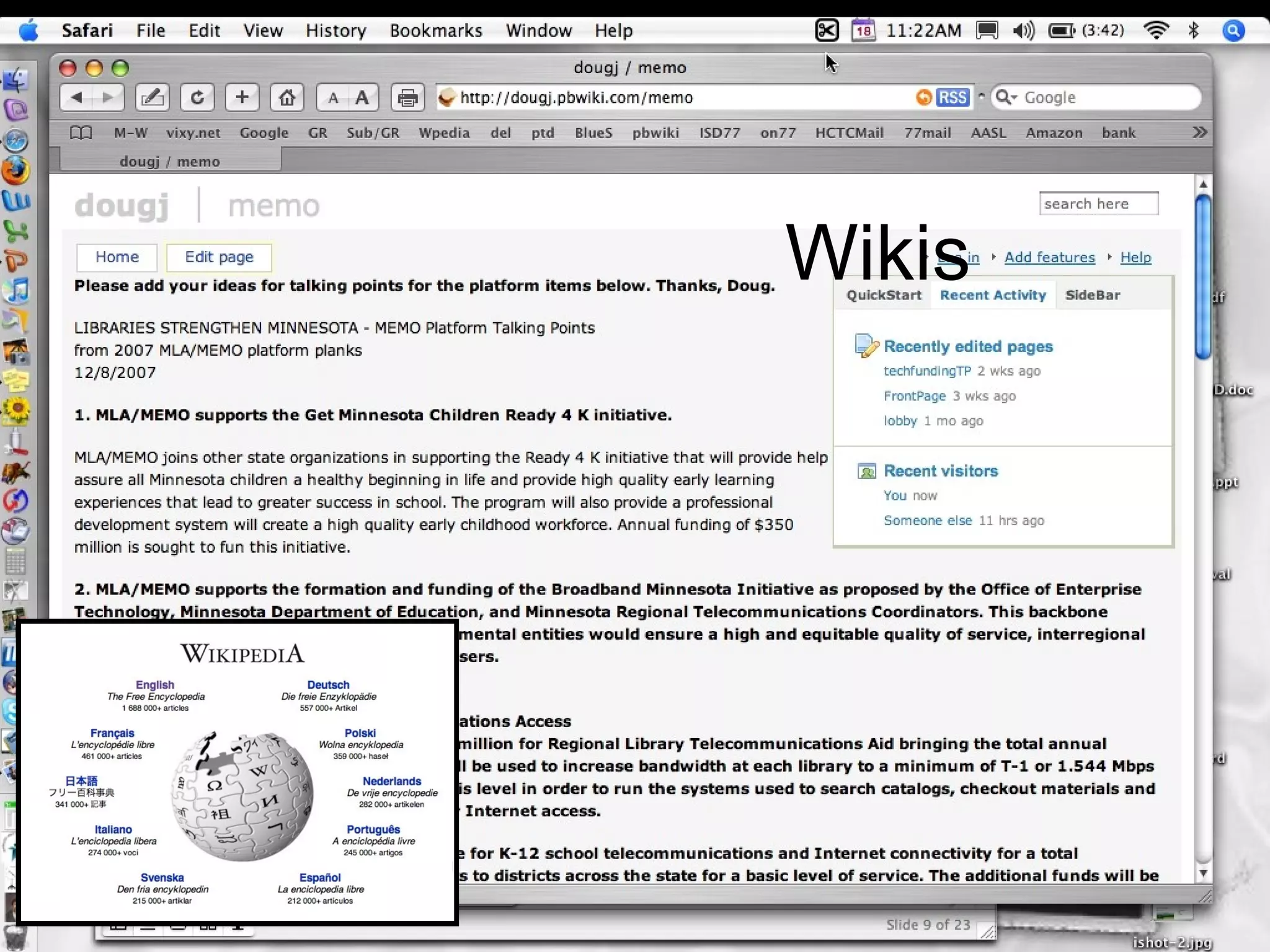Image resolution: width=1270 pixels, height=952 pixels.
Task: Open the Apple menu
Action: tap(28, 30)
